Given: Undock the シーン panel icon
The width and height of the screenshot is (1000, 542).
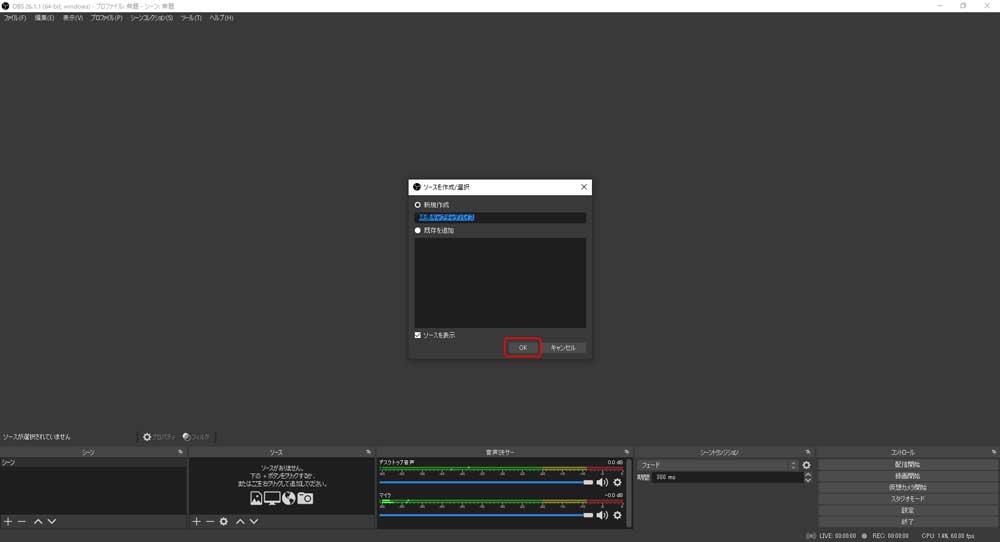Looking at the screenshot, I should [x=180, y=452].
